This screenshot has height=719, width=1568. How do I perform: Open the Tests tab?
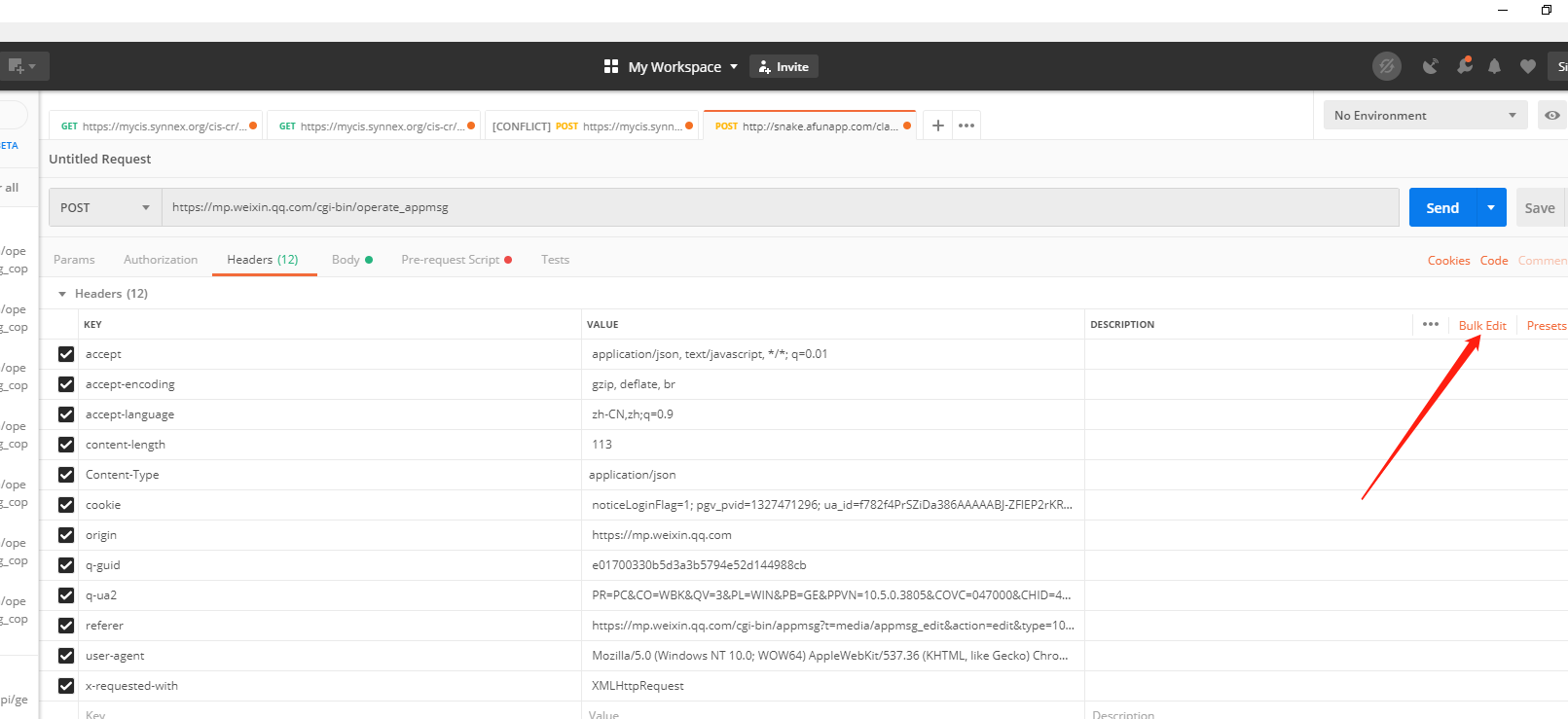555,260
